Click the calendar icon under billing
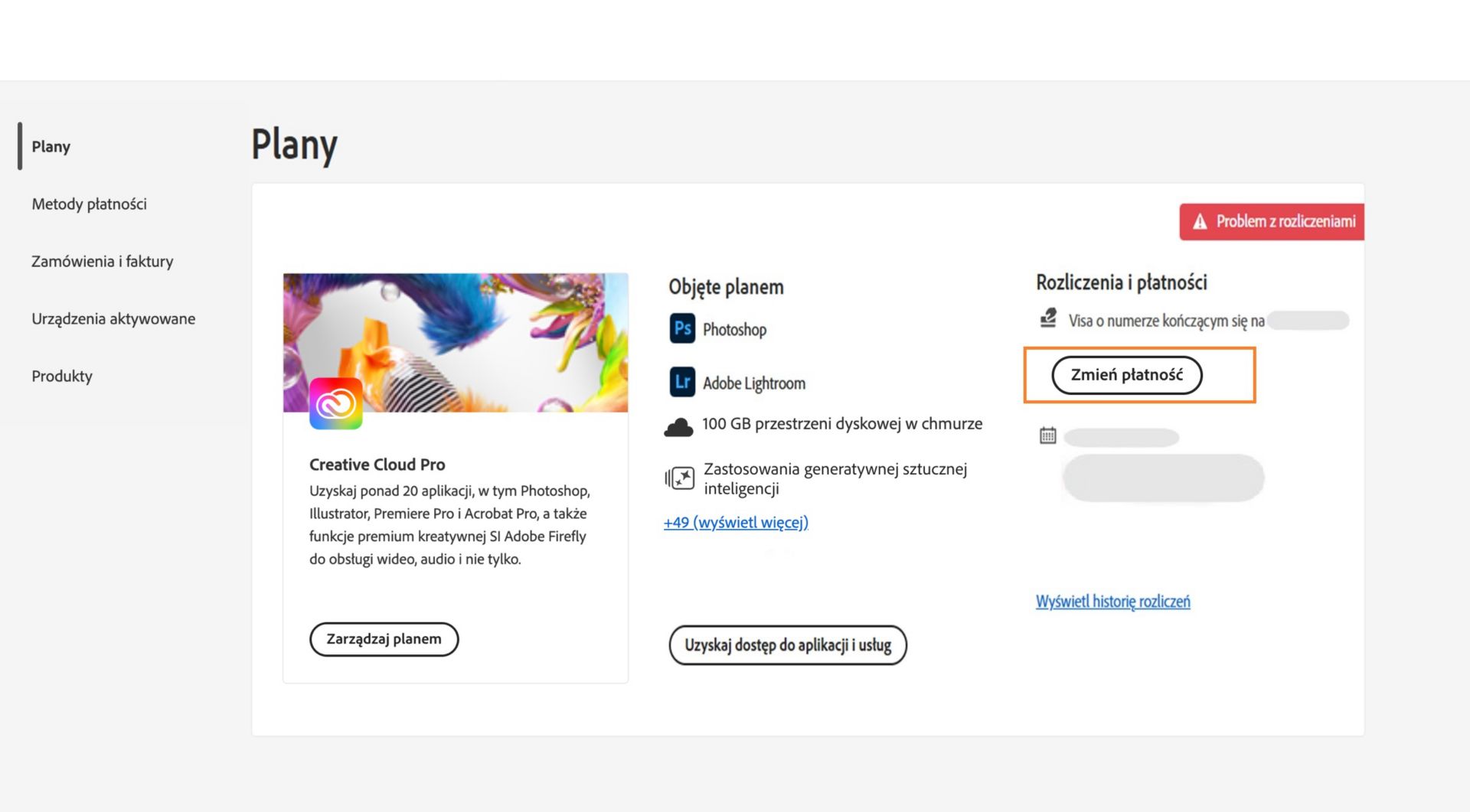 click(1047, 435)
